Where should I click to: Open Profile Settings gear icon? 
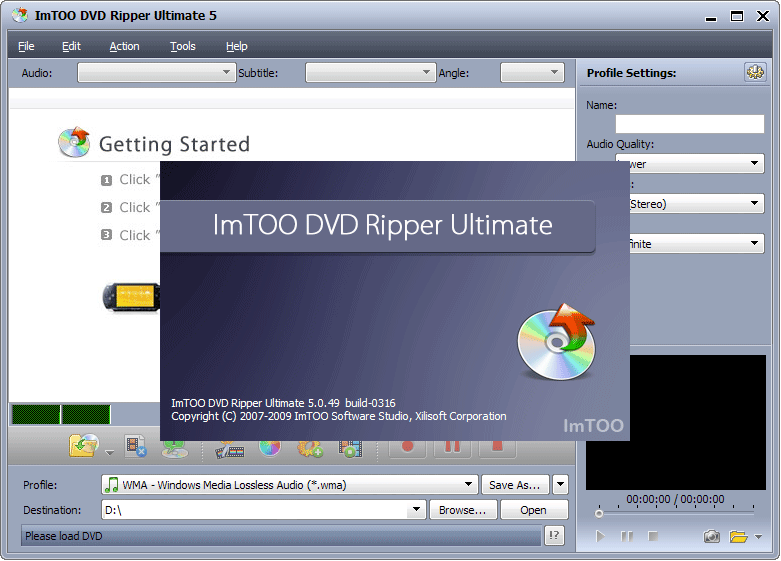[755, 72]
